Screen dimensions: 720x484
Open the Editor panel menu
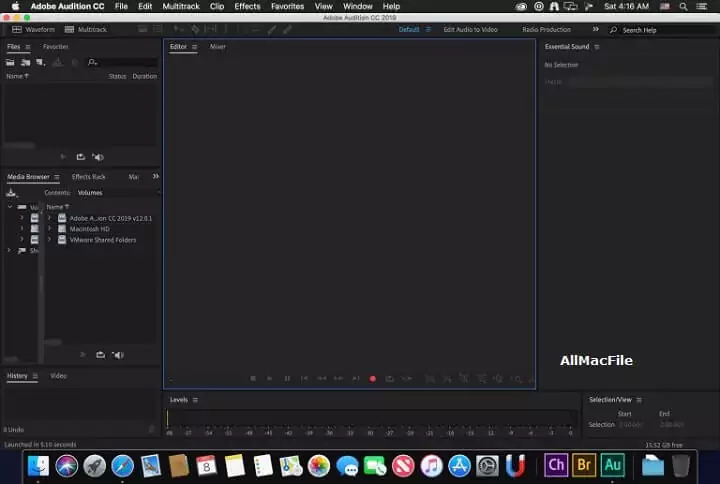tap(194, 47)
